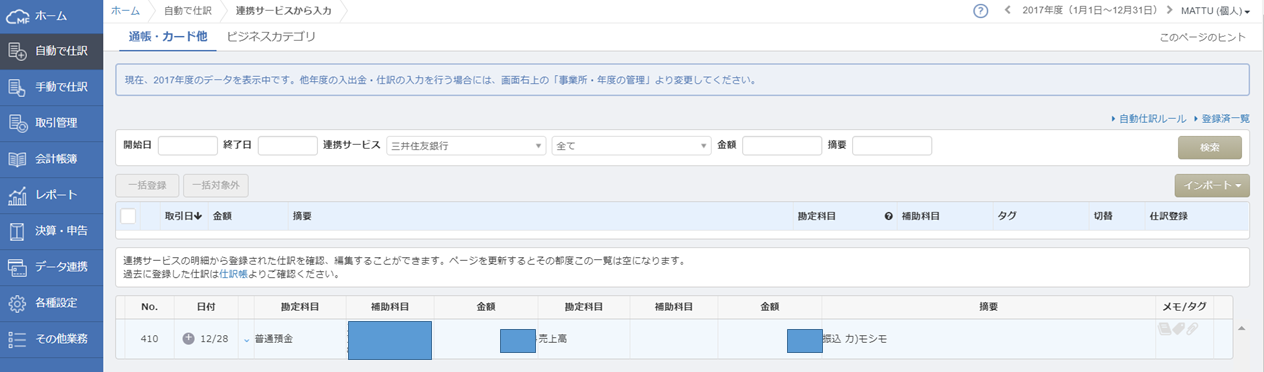1264x372 pixels.
Task: Open MATTU (個人) account dropdown
Action: [1215, 11]
